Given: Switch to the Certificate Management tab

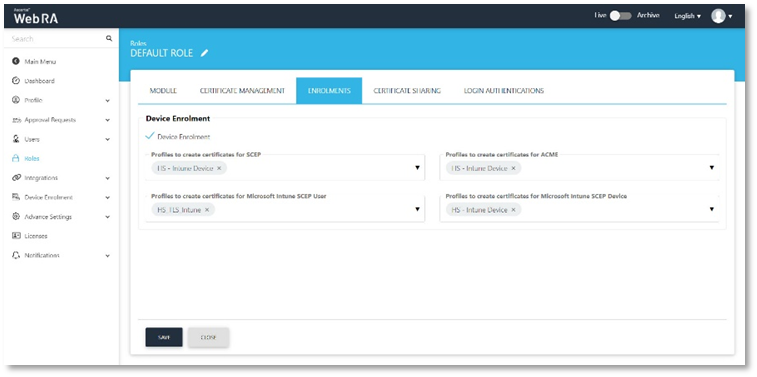Looking at the screenshot, I should (242, 91).
